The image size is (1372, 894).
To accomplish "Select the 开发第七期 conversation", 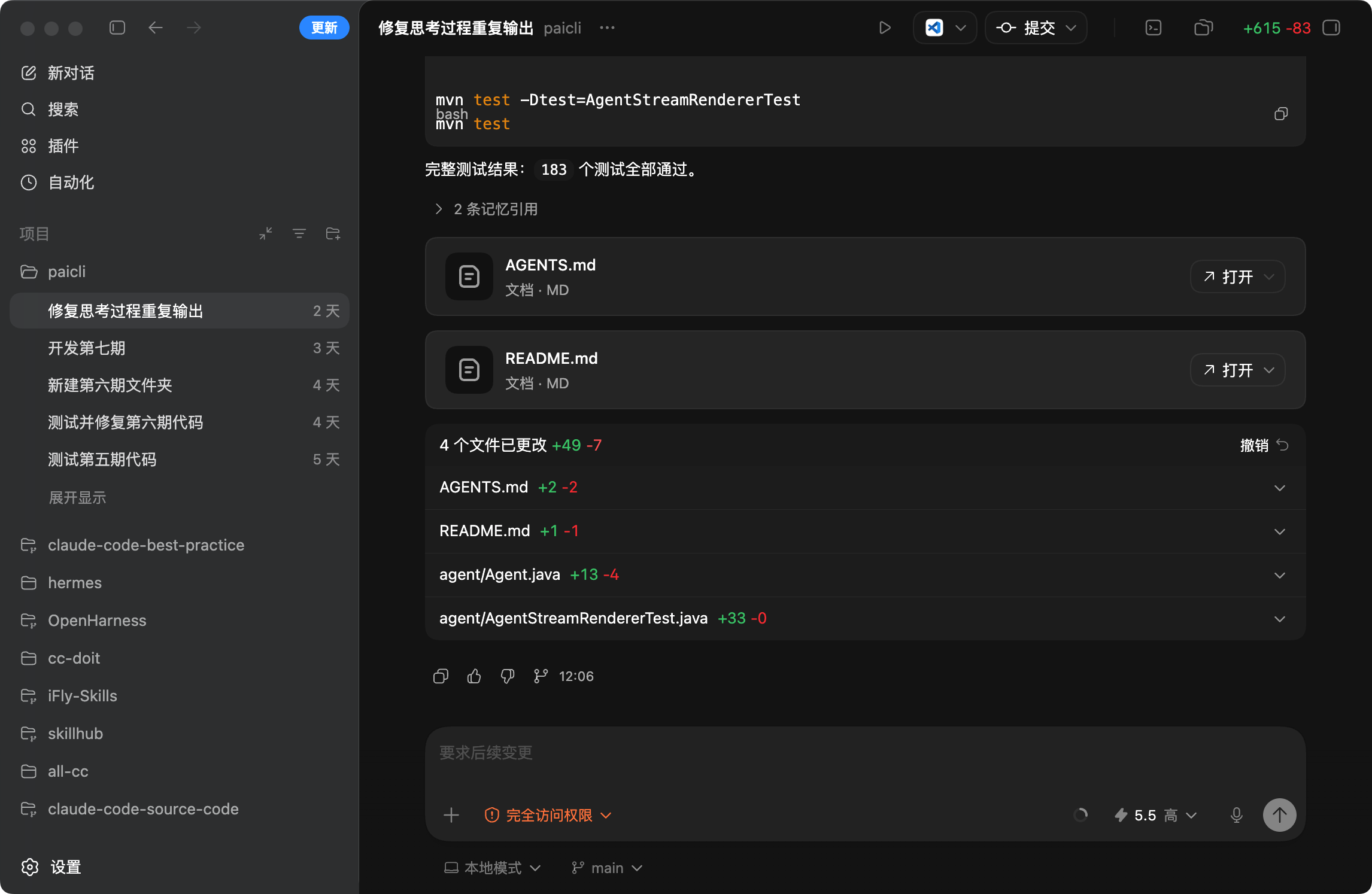I will click(87, 348).
